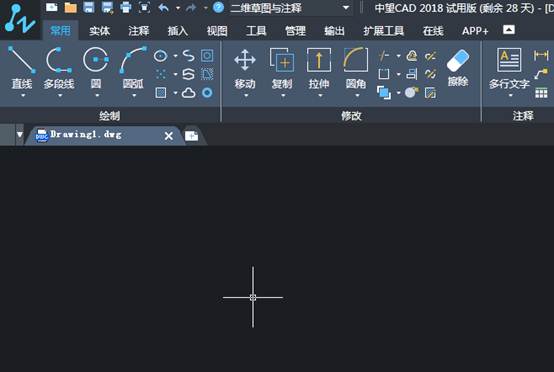Select the Hatch tool in draw panel

(160, 93)
